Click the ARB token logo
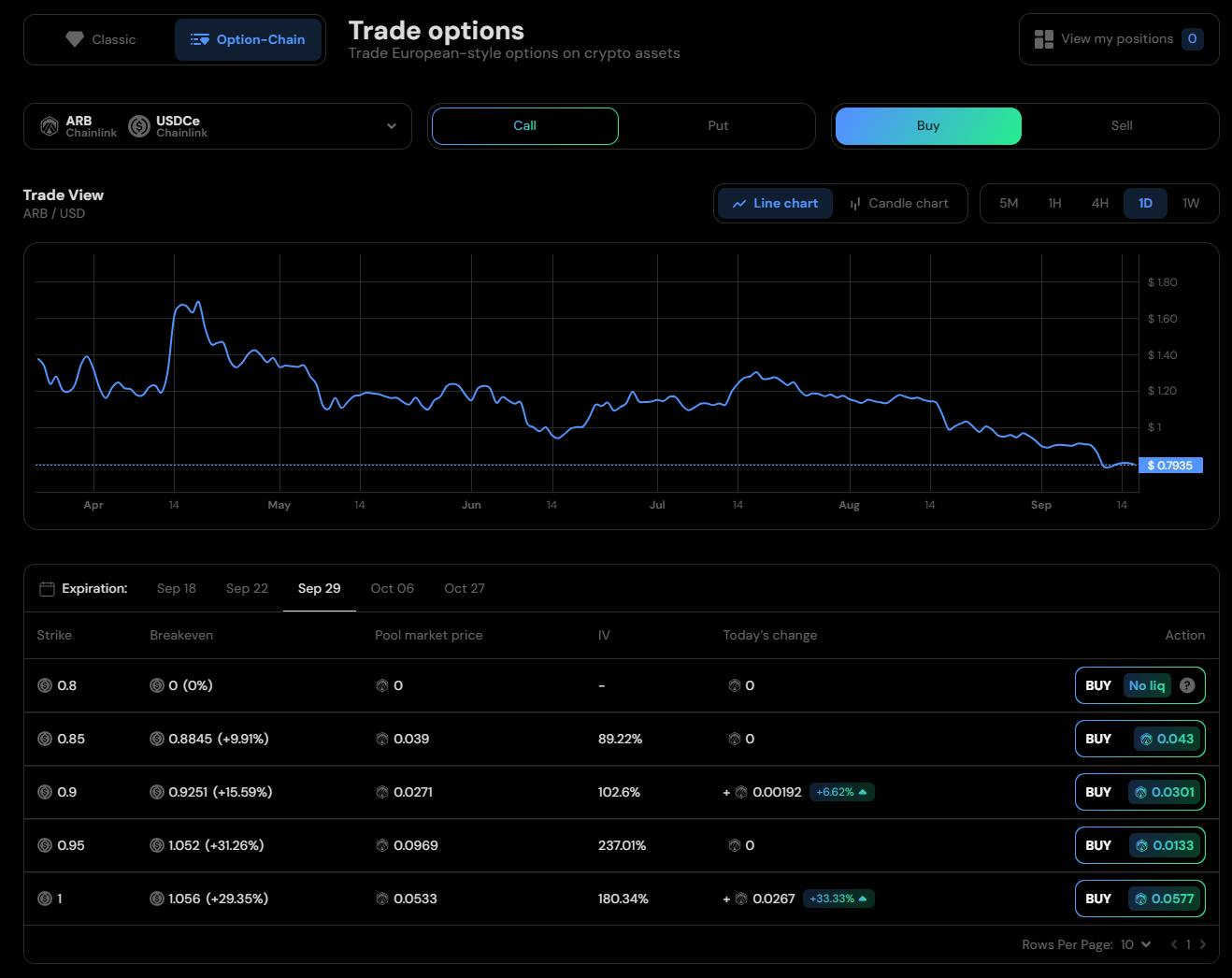Viewport: 1232px width, 978px height. pyautogui.click(x=50, y=126)
